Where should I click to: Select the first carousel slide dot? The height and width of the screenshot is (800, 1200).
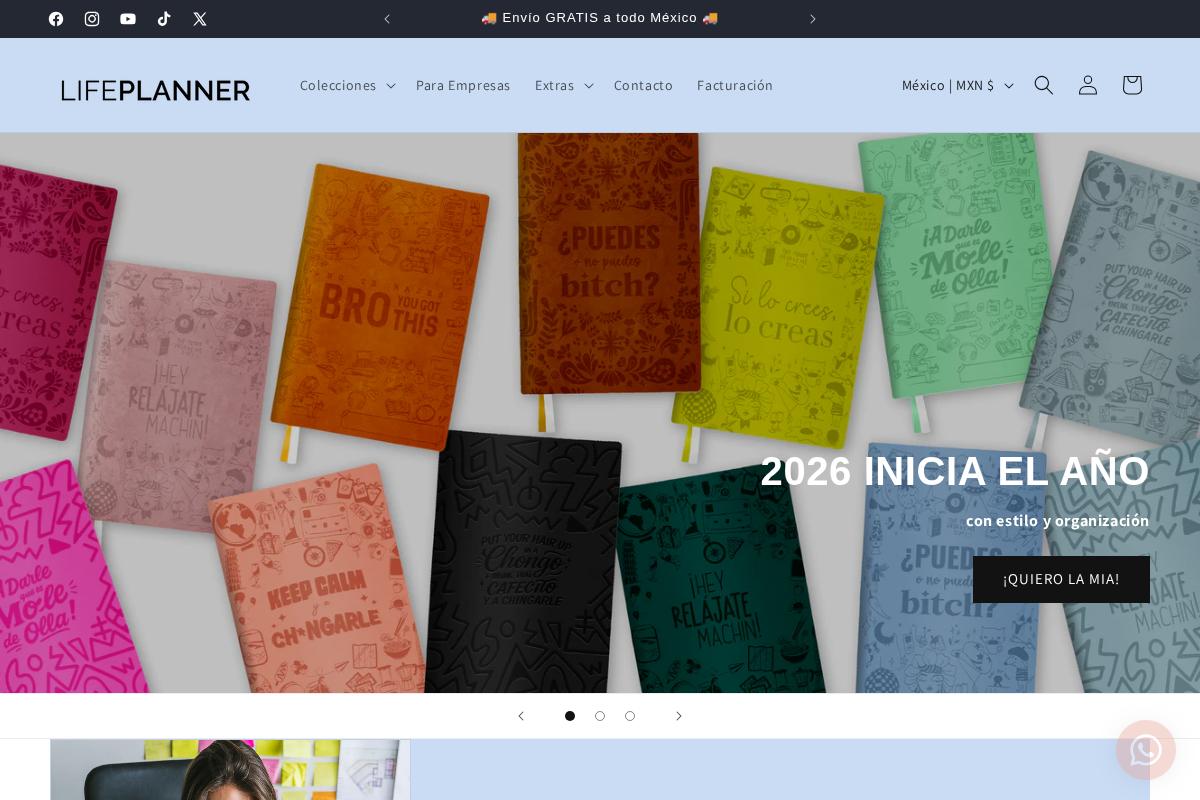pos(570,716)
